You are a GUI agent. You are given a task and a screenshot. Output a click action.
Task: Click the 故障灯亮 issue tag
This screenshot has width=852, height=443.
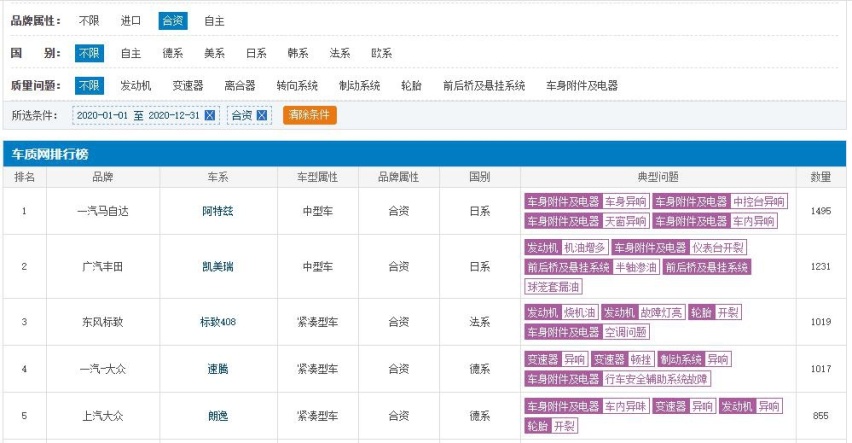click(661, 313)
